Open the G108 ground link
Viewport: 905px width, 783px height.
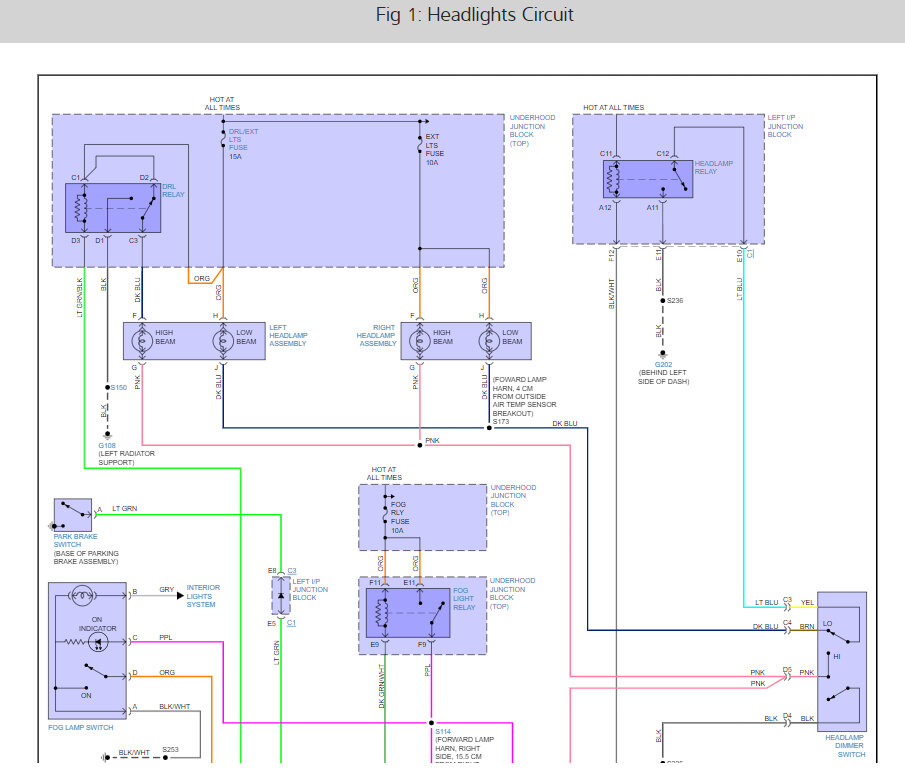(x=107, y=445)
